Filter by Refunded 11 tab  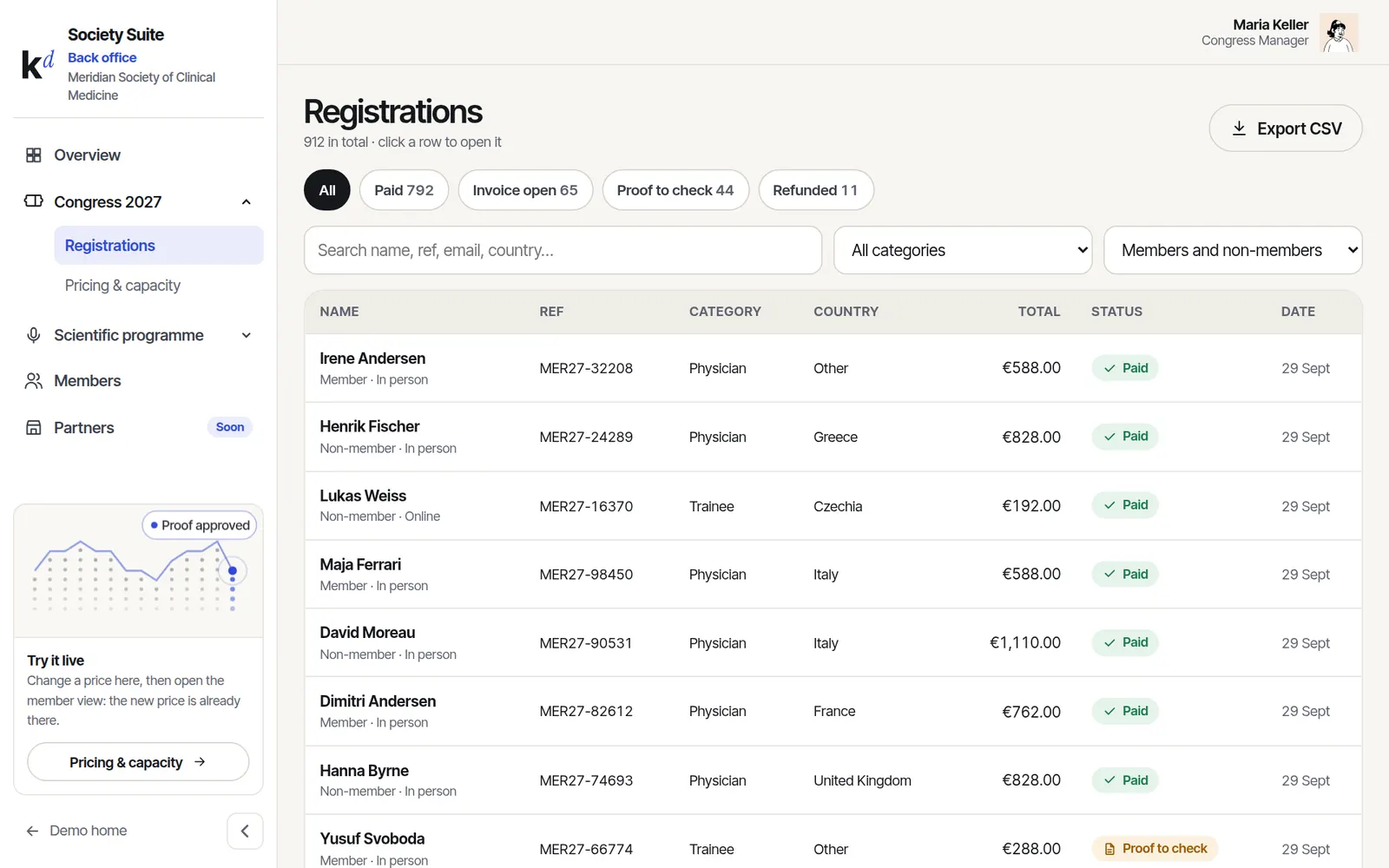coord(816,190)
